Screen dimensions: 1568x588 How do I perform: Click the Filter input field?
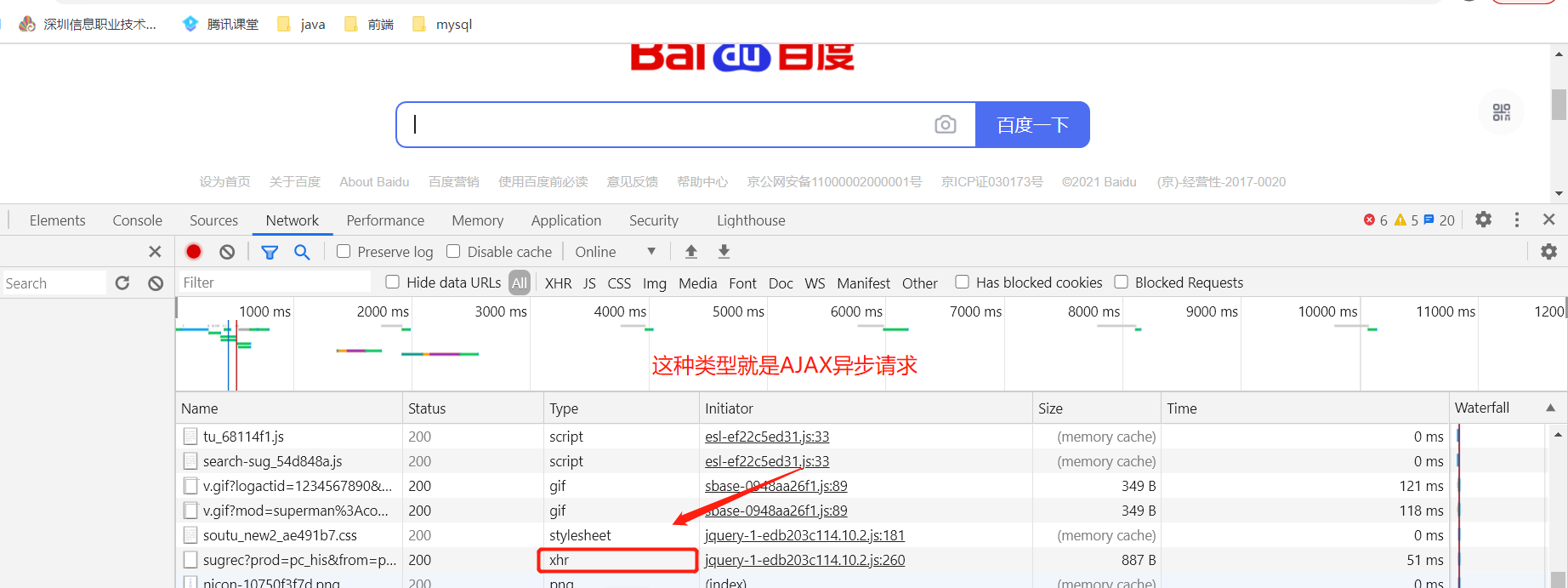coord(275,283)
